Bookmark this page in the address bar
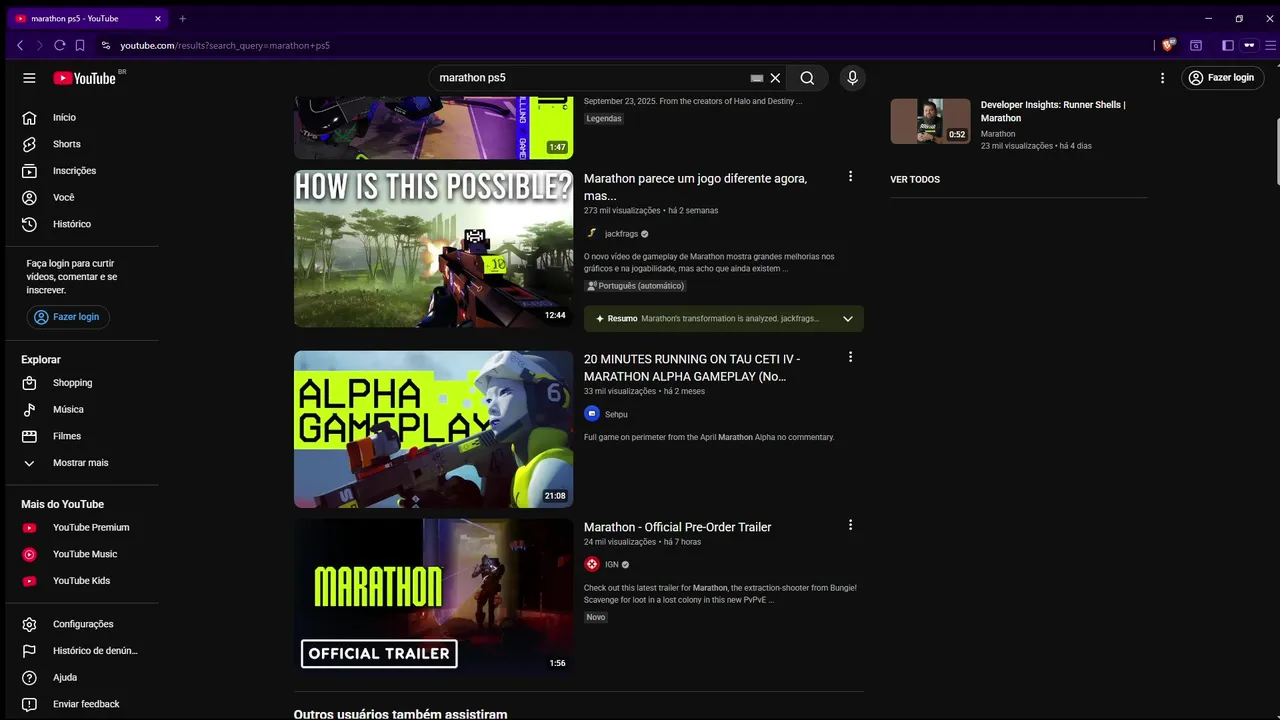 click(80, 45)
